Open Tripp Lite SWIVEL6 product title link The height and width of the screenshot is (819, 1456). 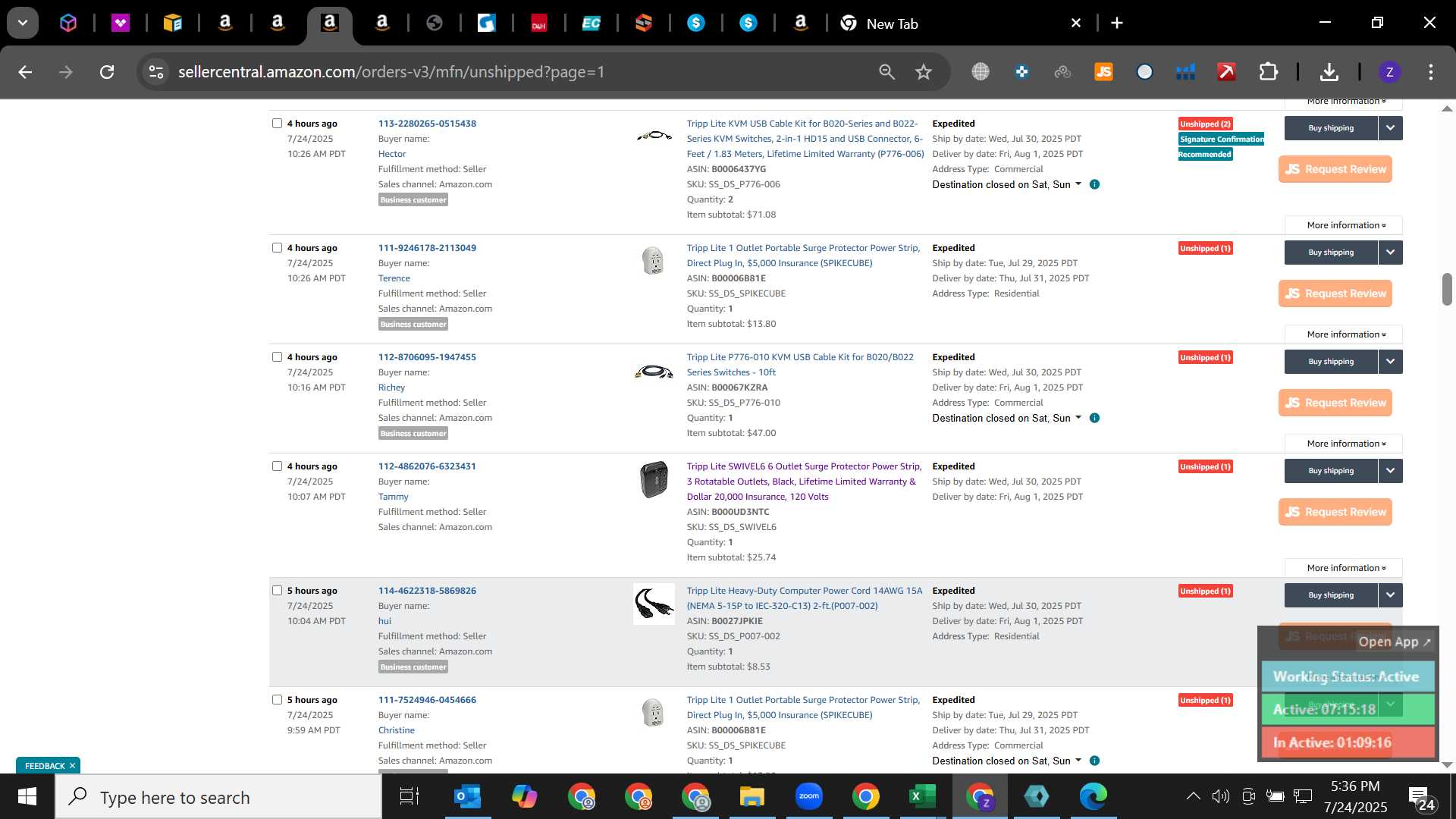click(804, 482)
